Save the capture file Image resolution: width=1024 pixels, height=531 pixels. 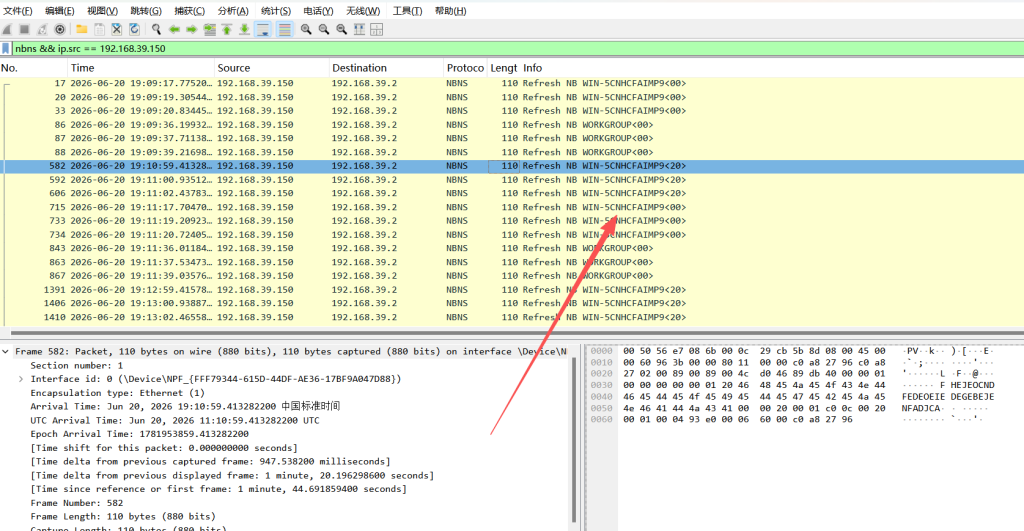point(99,29)
